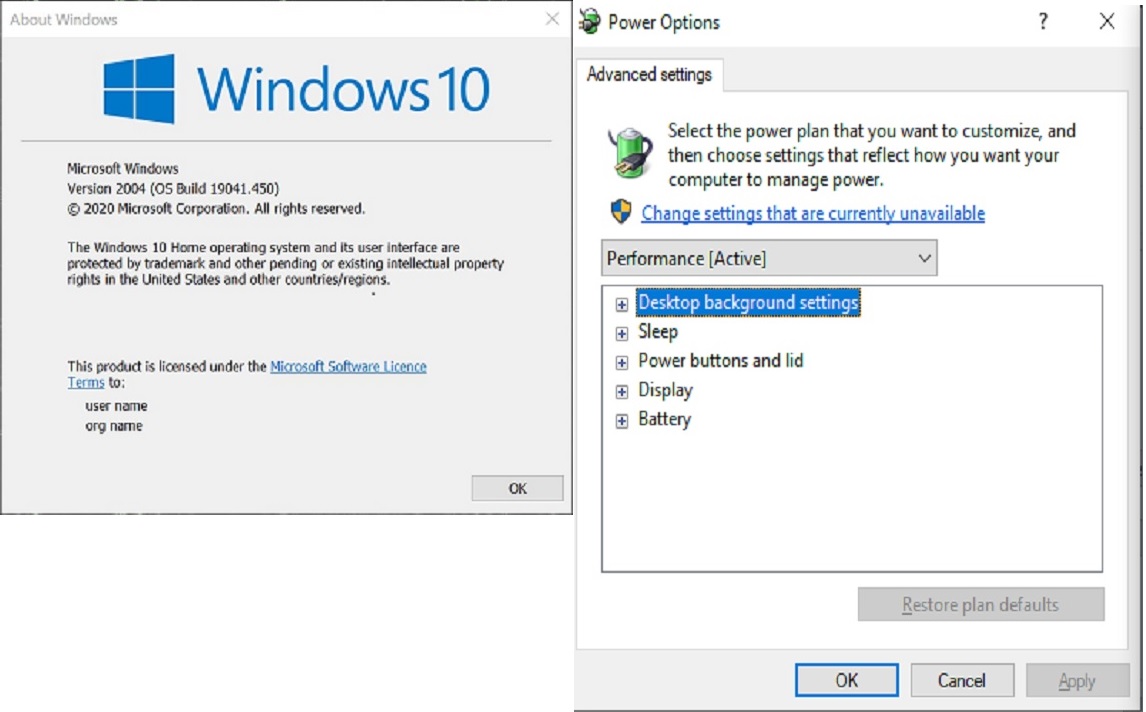1146x712 pixels.
Task: Click Change settings that are currently unavailable link
Action: [813, 213]
